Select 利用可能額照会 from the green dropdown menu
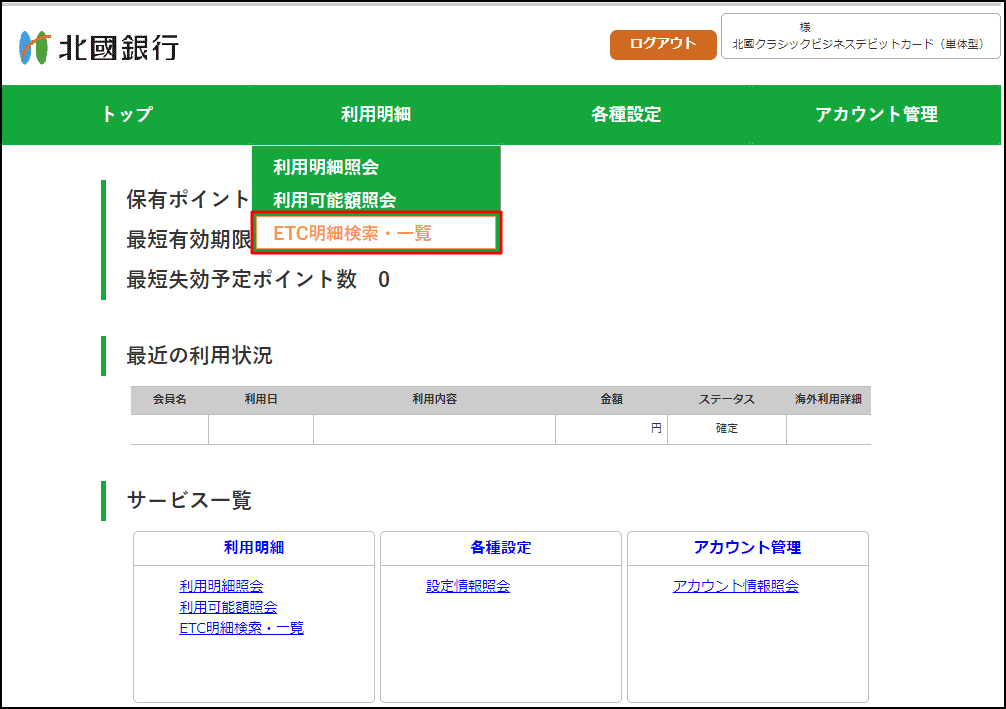The image size is (1006, 709). pos(334,200)
